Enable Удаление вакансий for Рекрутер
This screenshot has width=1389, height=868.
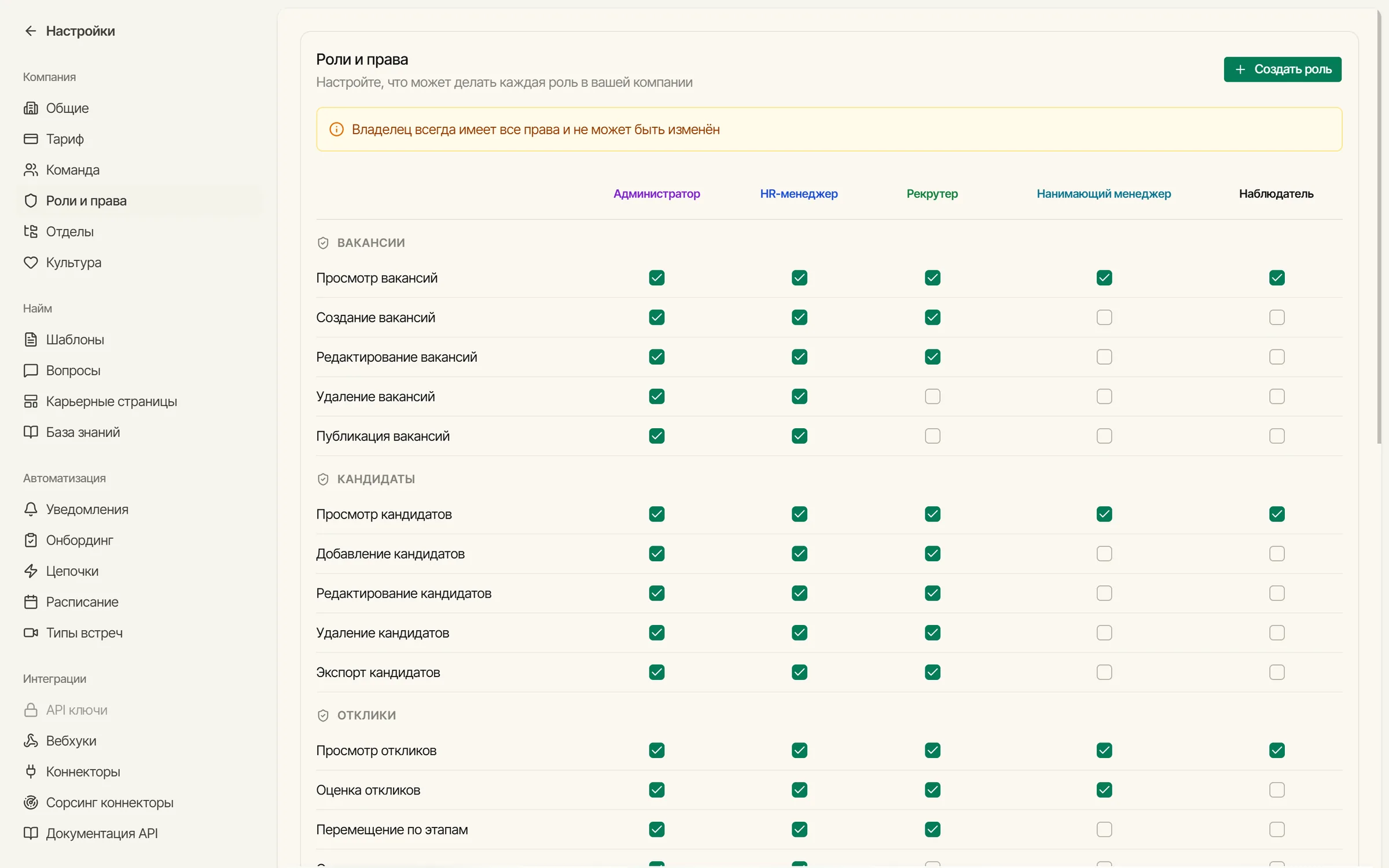pyautogui.click(x=932, y=396)
